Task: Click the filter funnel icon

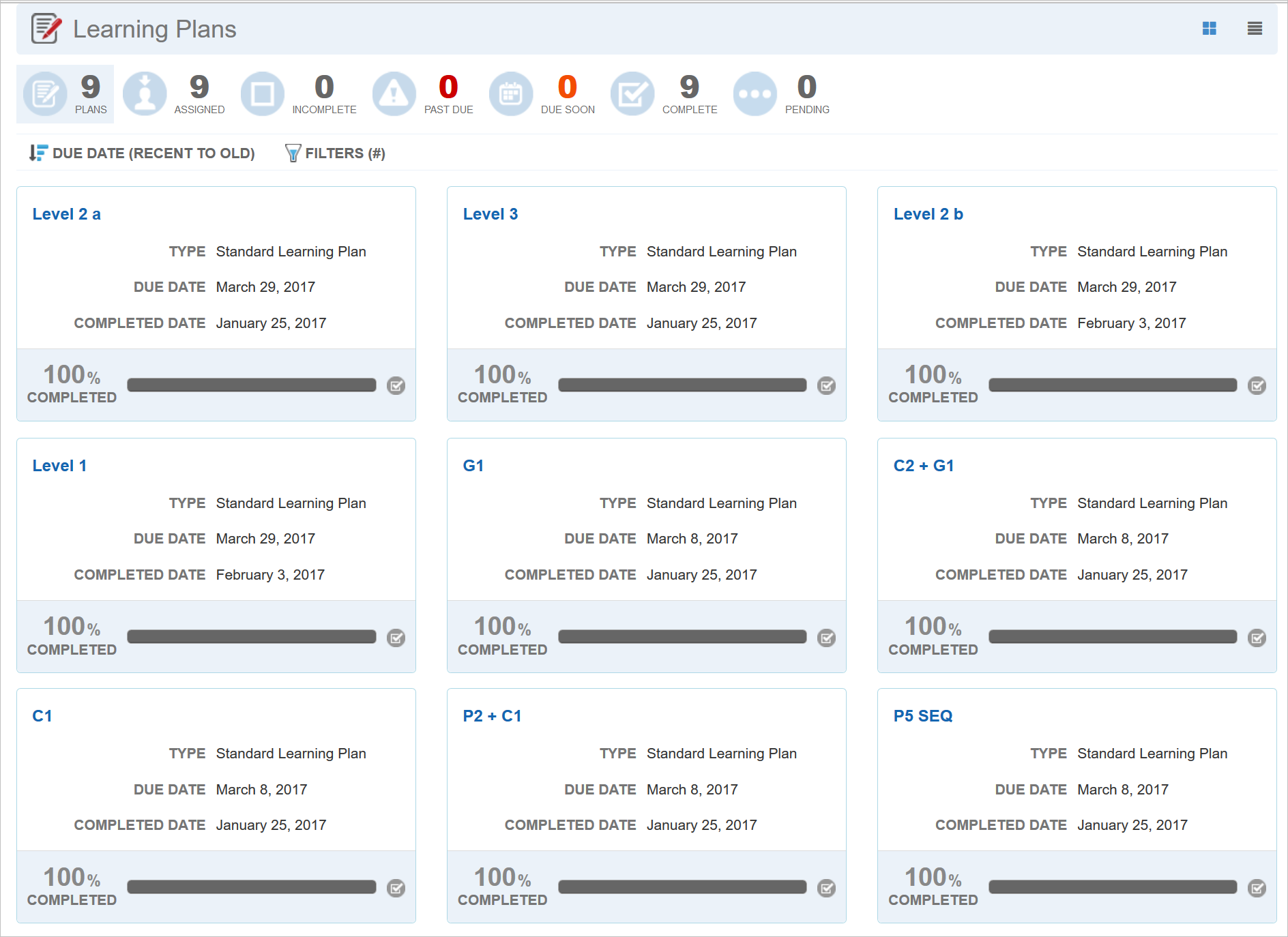Action: click(293, 153)
